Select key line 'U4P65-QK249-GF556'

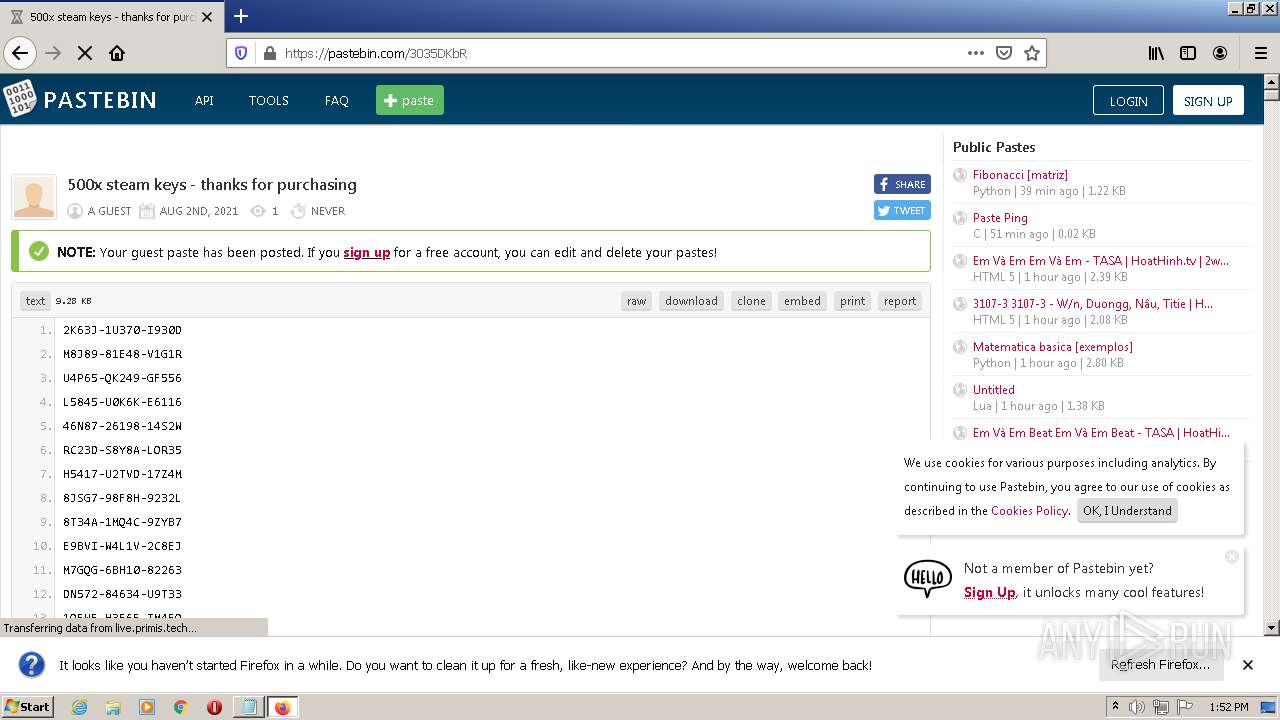click(x=122, y=378)
